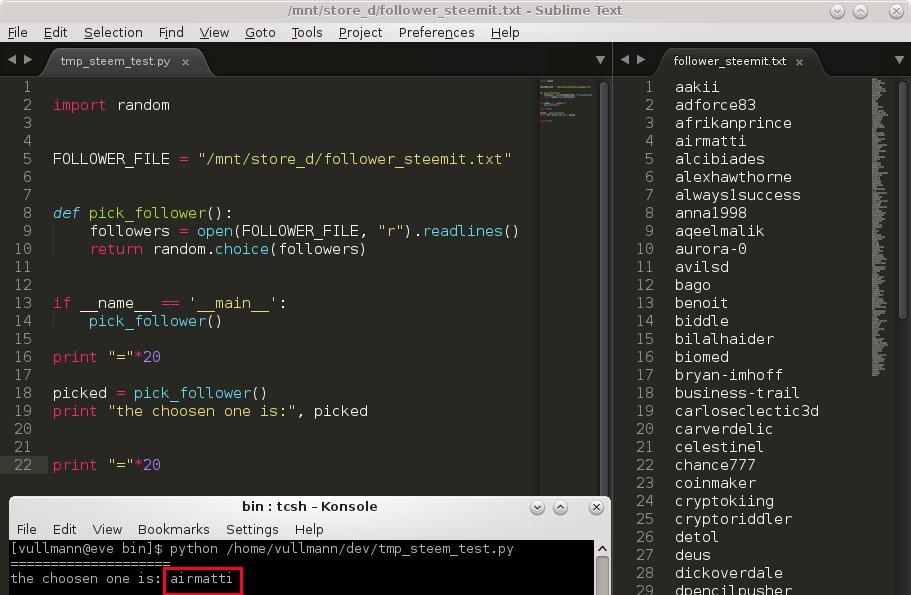This screenshot has width=911, height=595.
Task: Open the Goto menu
Action: 260,33
